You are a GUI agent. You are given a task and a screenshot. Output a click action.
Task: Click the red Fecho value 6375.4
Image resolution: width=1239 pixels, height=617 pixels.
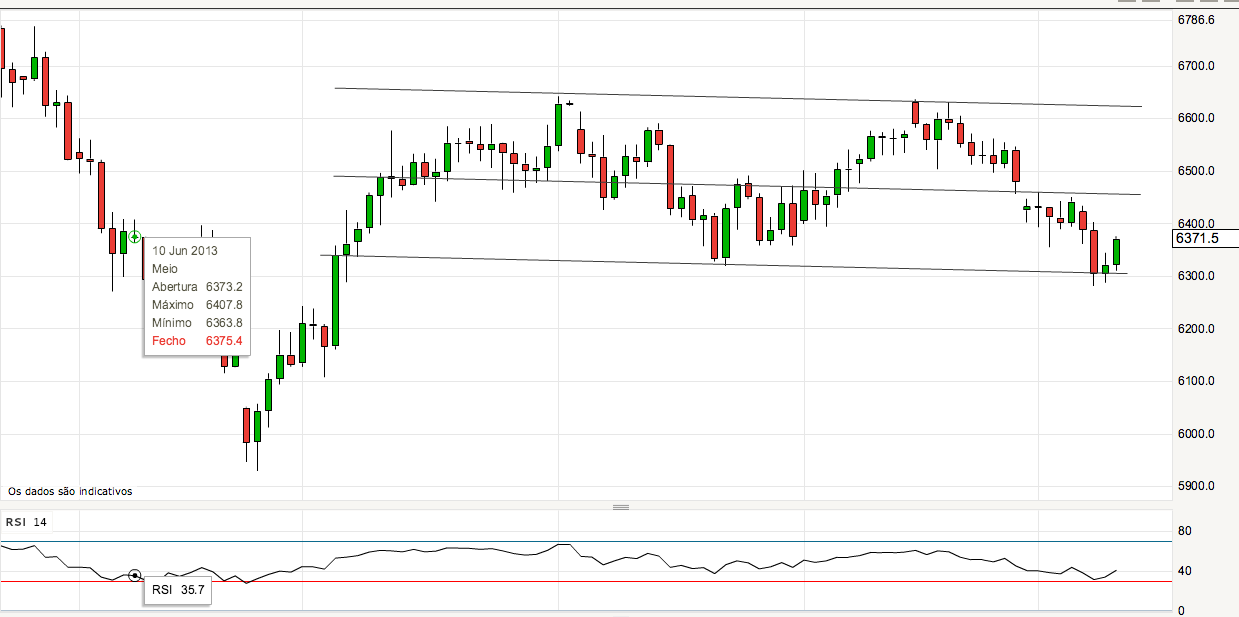(224, 341)
